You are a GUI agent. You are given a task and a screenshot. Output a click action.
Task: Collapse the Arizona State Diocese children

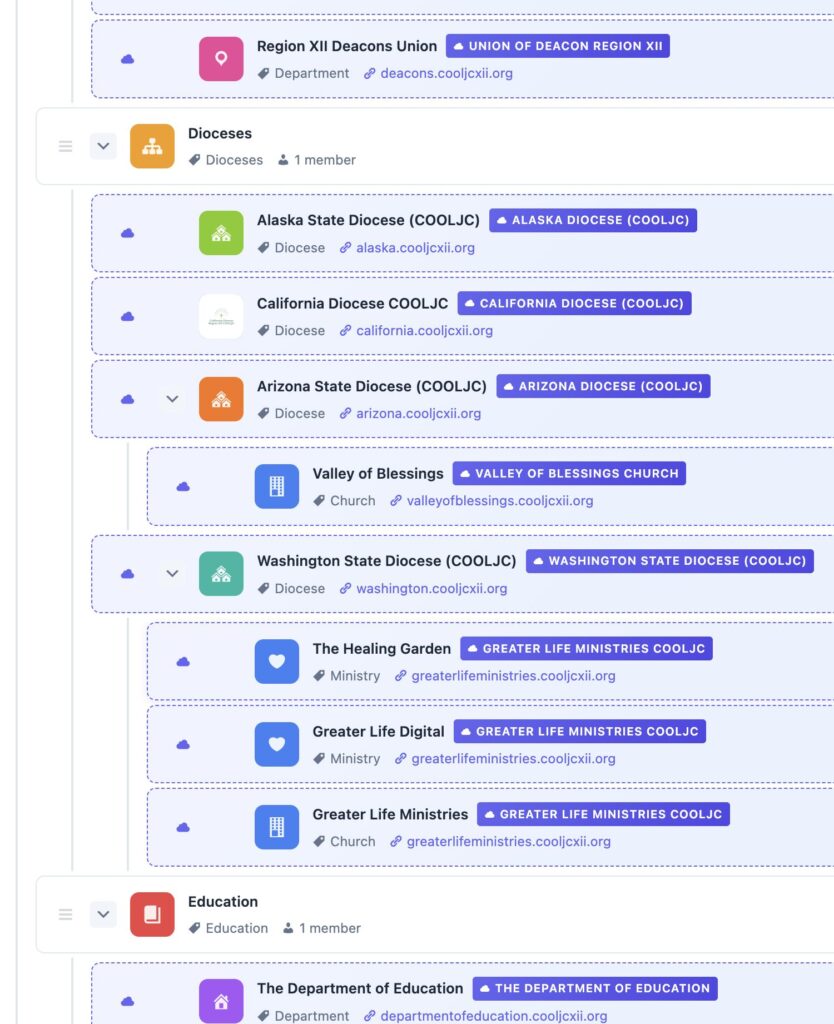pos(172,399)
